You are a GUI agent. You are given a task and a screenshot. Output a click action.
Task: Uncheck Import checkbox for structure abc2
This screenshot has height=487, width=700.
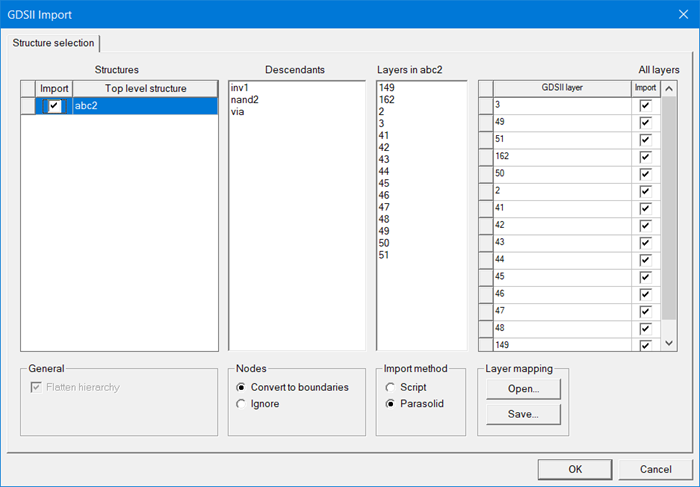(54, 106)
